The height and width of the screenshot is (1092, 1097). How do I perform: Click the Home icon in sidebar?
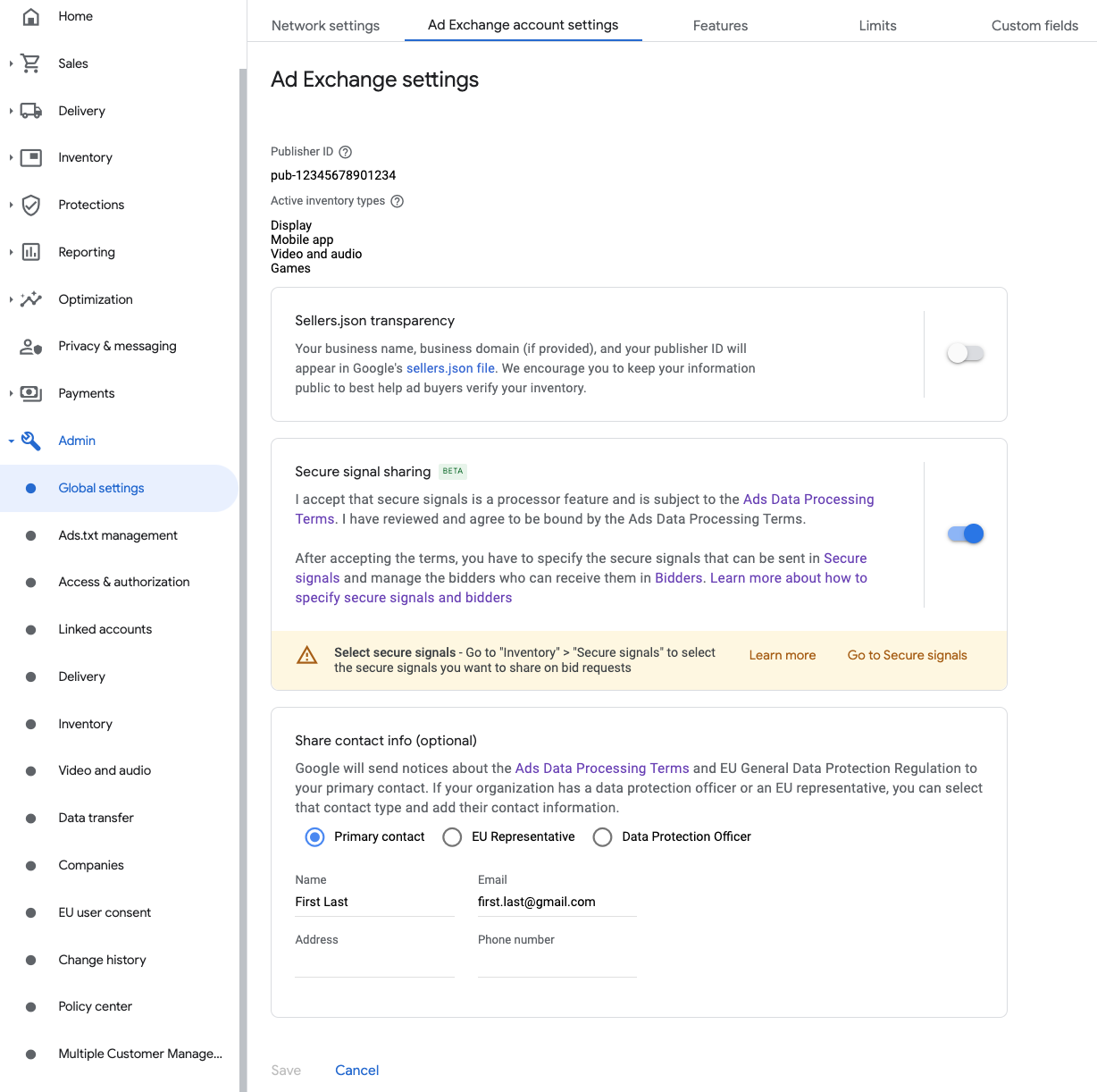pyautogui.click(x=31, y=16)
